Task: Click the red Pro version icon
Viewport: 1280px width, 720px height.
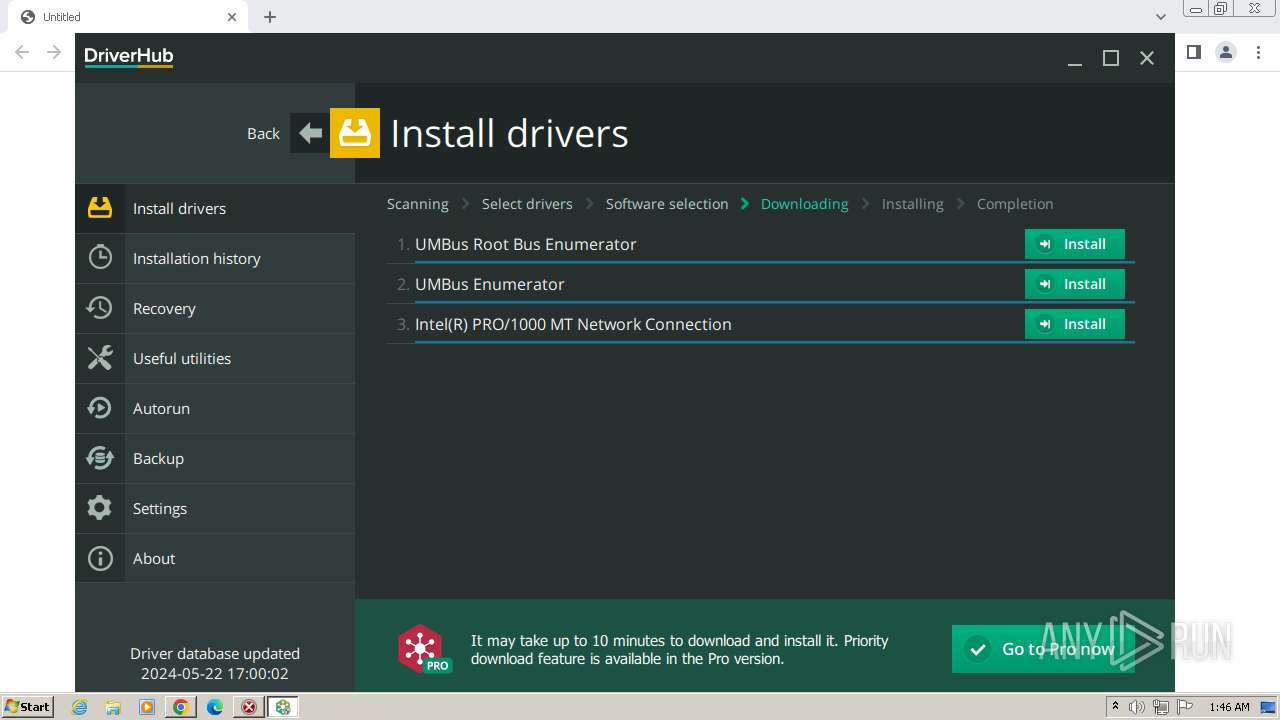Action: [x=424, y=649]
